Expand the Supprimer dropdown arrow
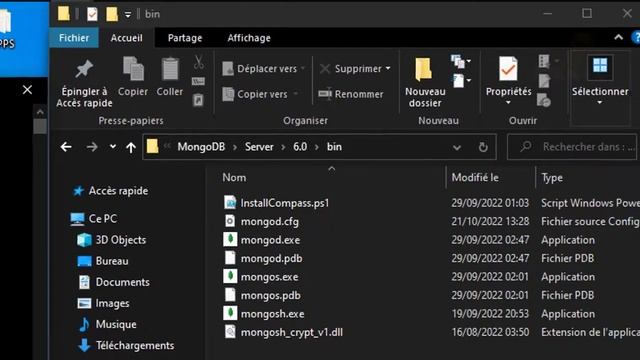Viewport: 640px width, 360px height. pyautogui.click(x=388, y=69)
